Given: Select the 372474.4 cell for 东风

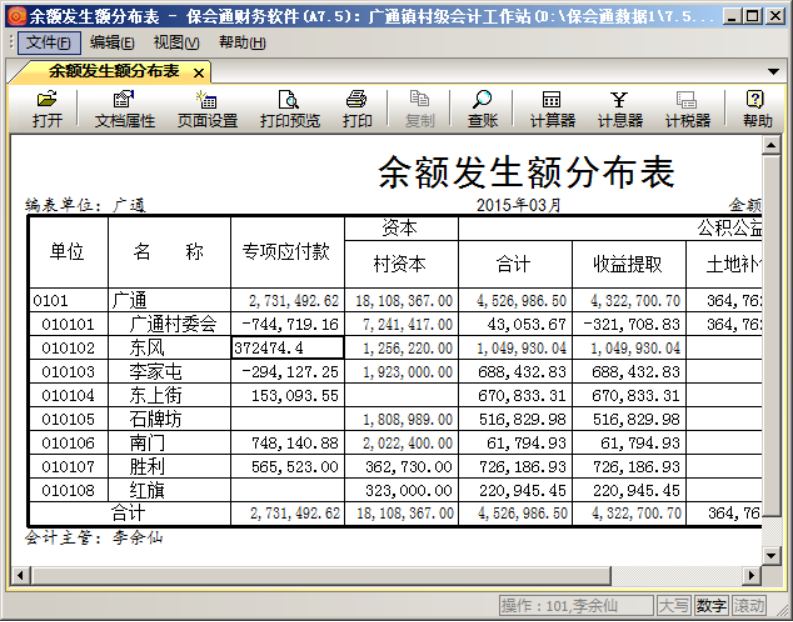Looking at the screenshot, I should pyautogui.click(x=287, y=348).
